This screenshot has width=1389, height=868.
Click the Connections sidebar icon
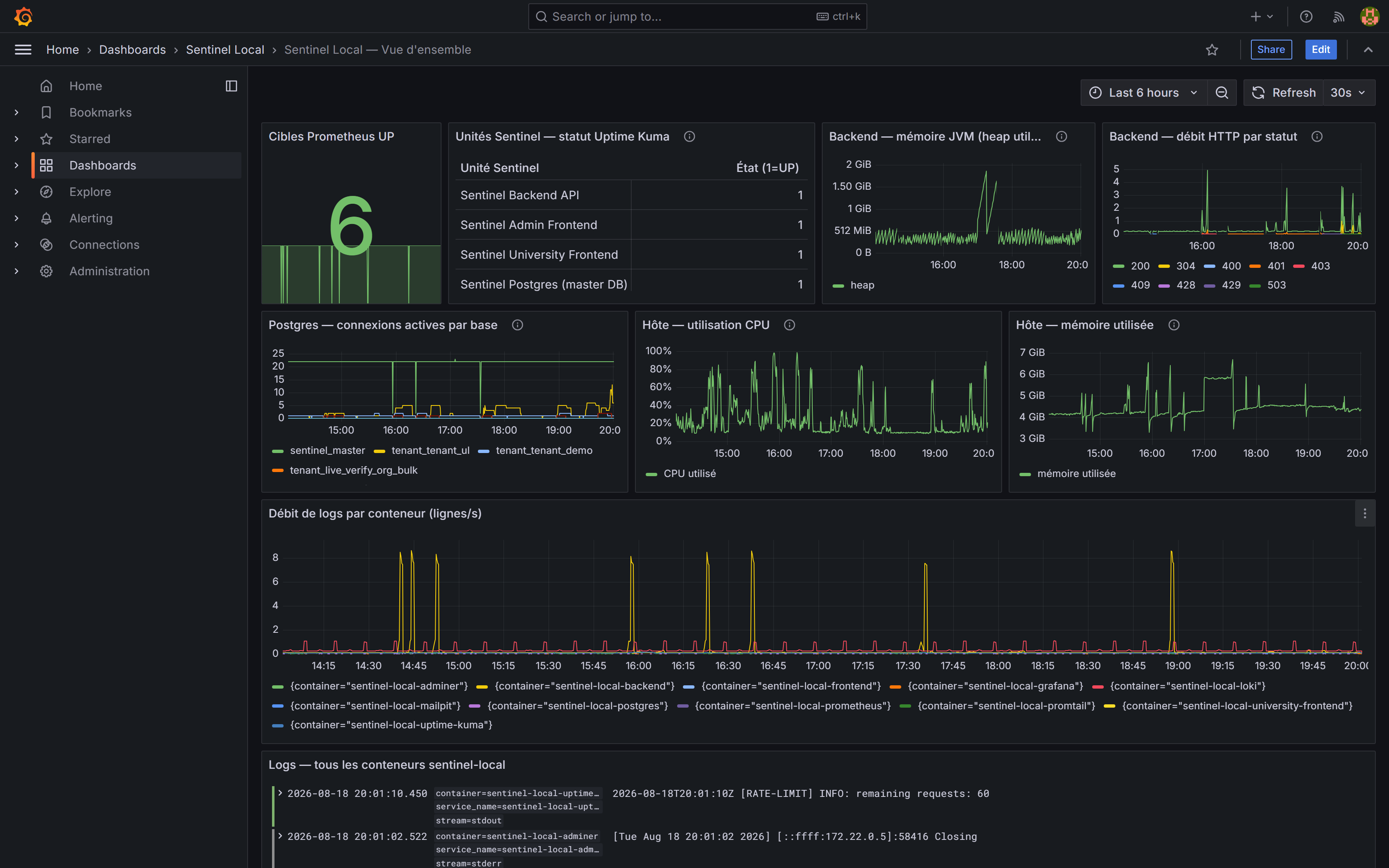pyautogui.click(x=46, y=245)
